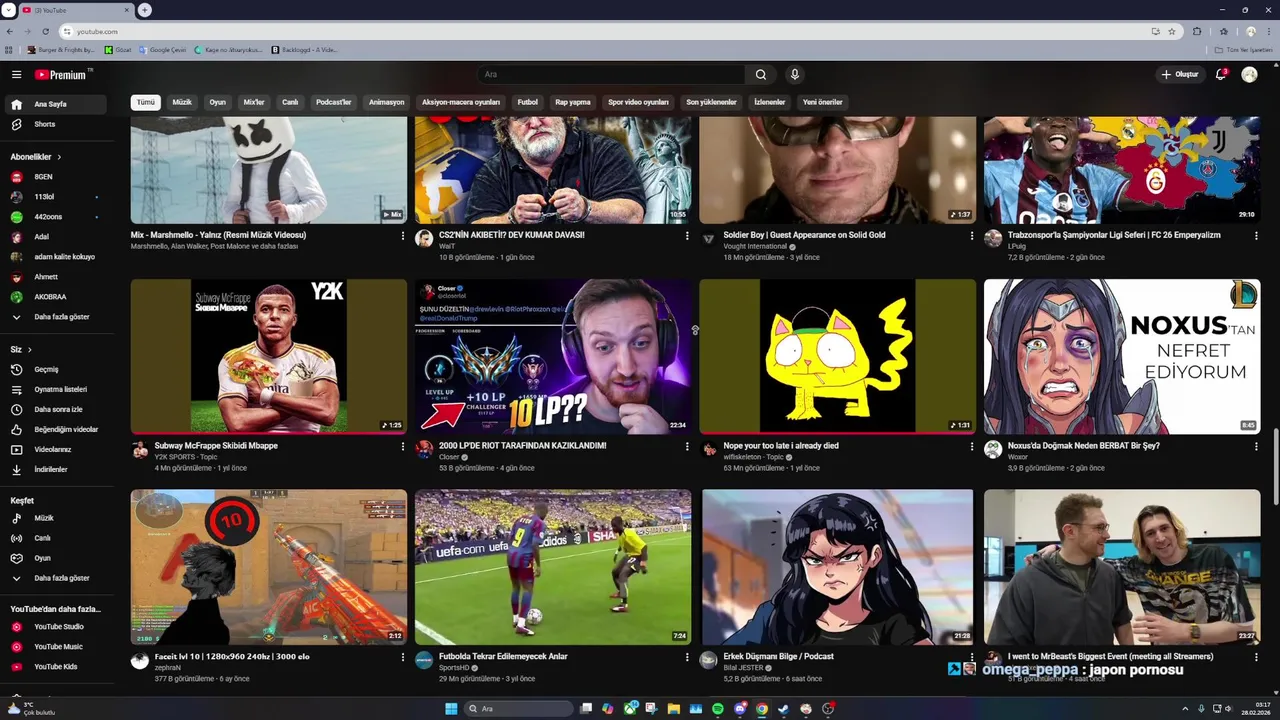This screenshot has width=1280, height=720.
Task: Select the Mix'ler filter chip
Action: [x=254, y=102]
